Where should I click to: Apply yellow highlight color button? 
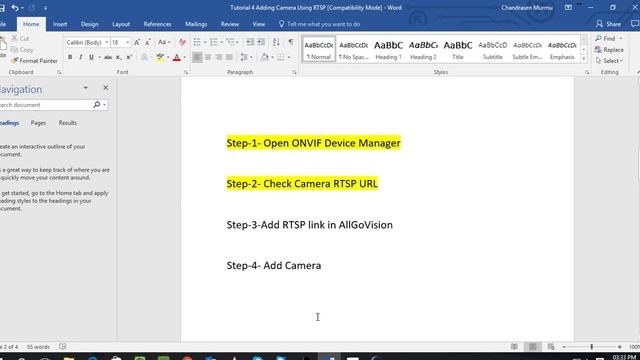click(x=160, y=57)
